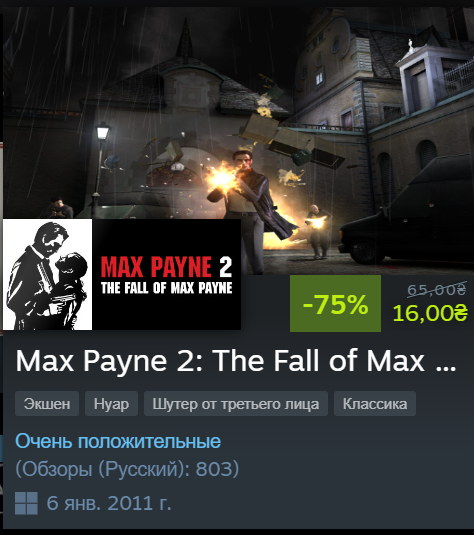474x535 pixels.
Task: Click the 6 янв. 2011 г. release date
Action: point(109,503)
